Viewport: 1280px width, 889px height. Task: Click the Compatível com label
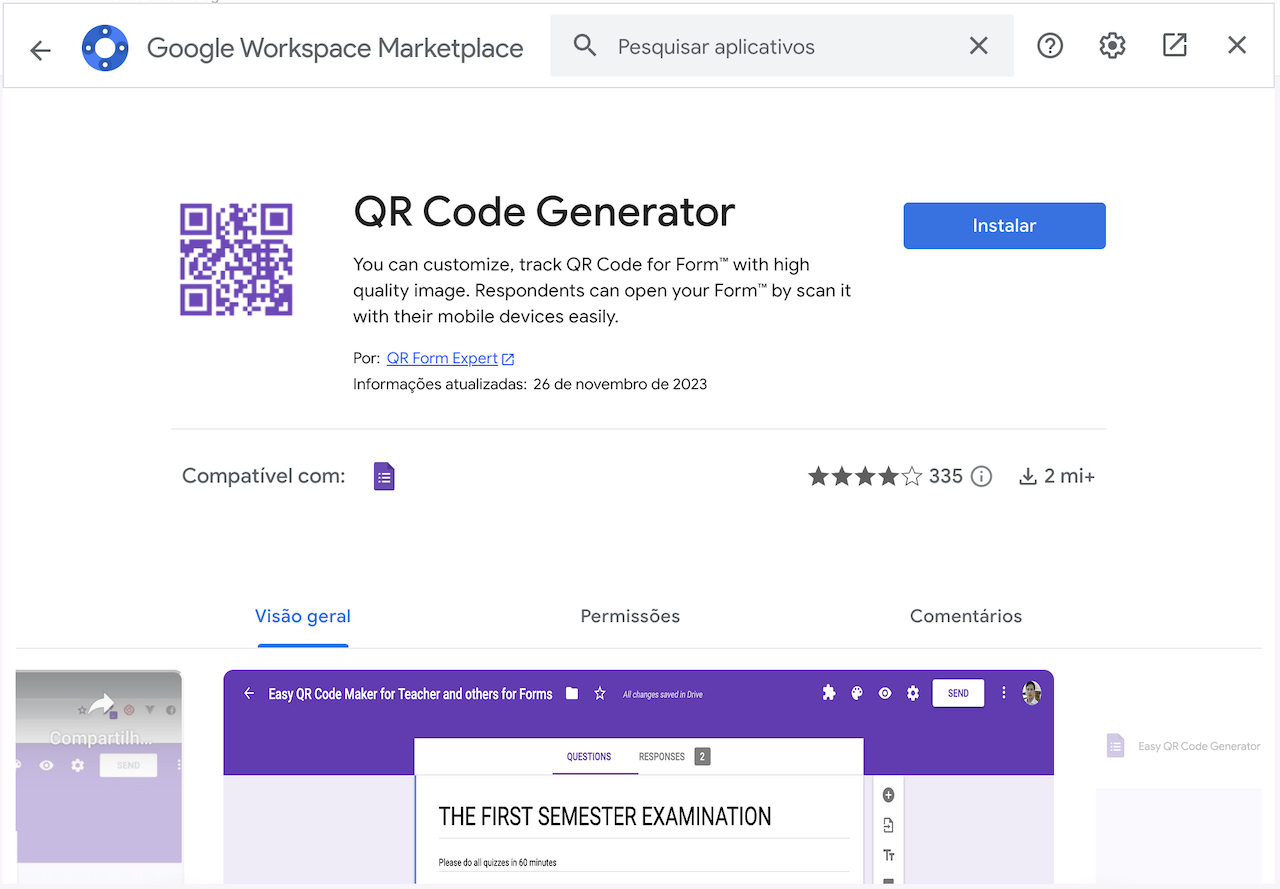point(264,477)
